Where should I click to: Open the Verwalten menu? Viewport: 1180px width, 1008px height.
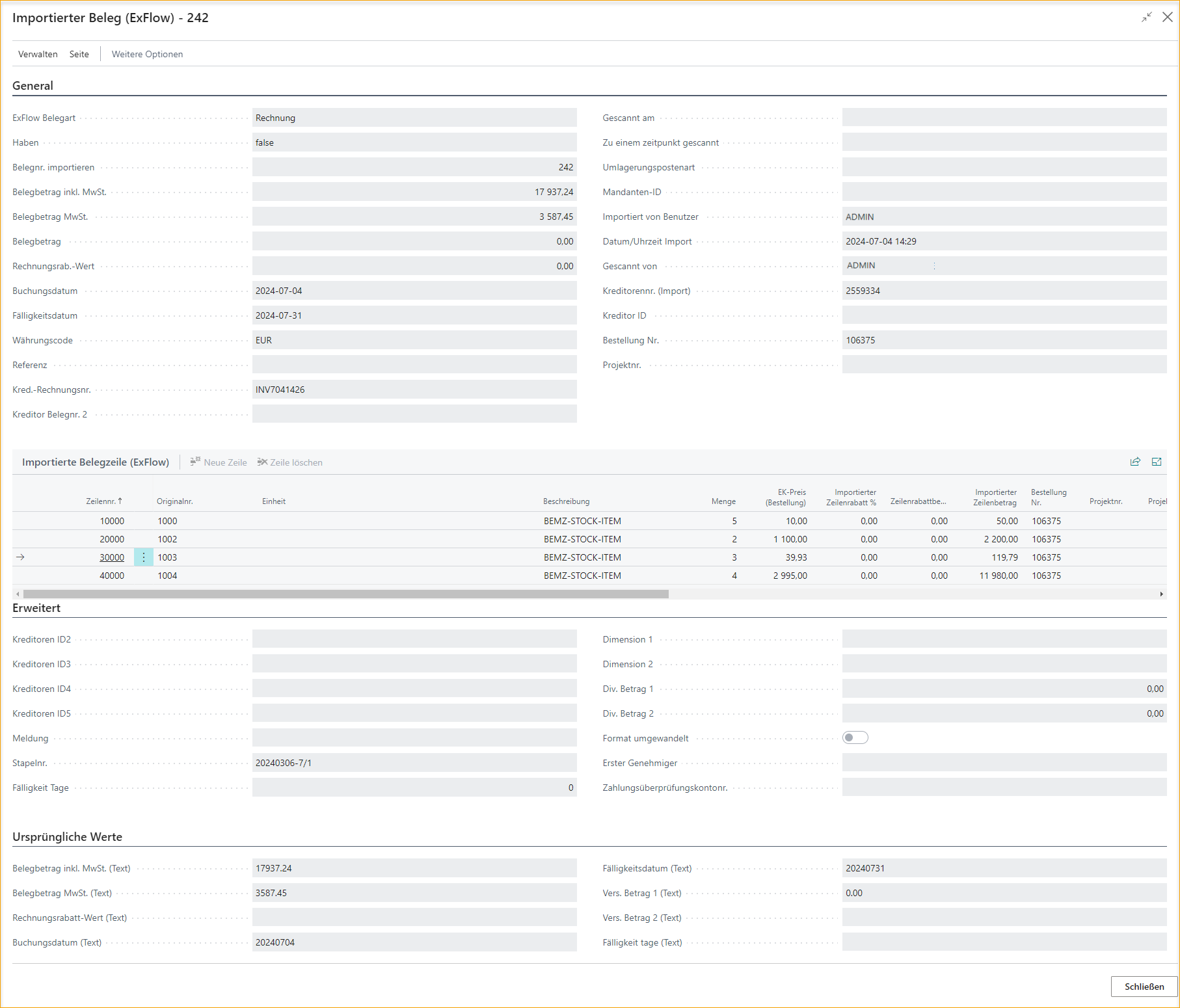pos(37,54)
